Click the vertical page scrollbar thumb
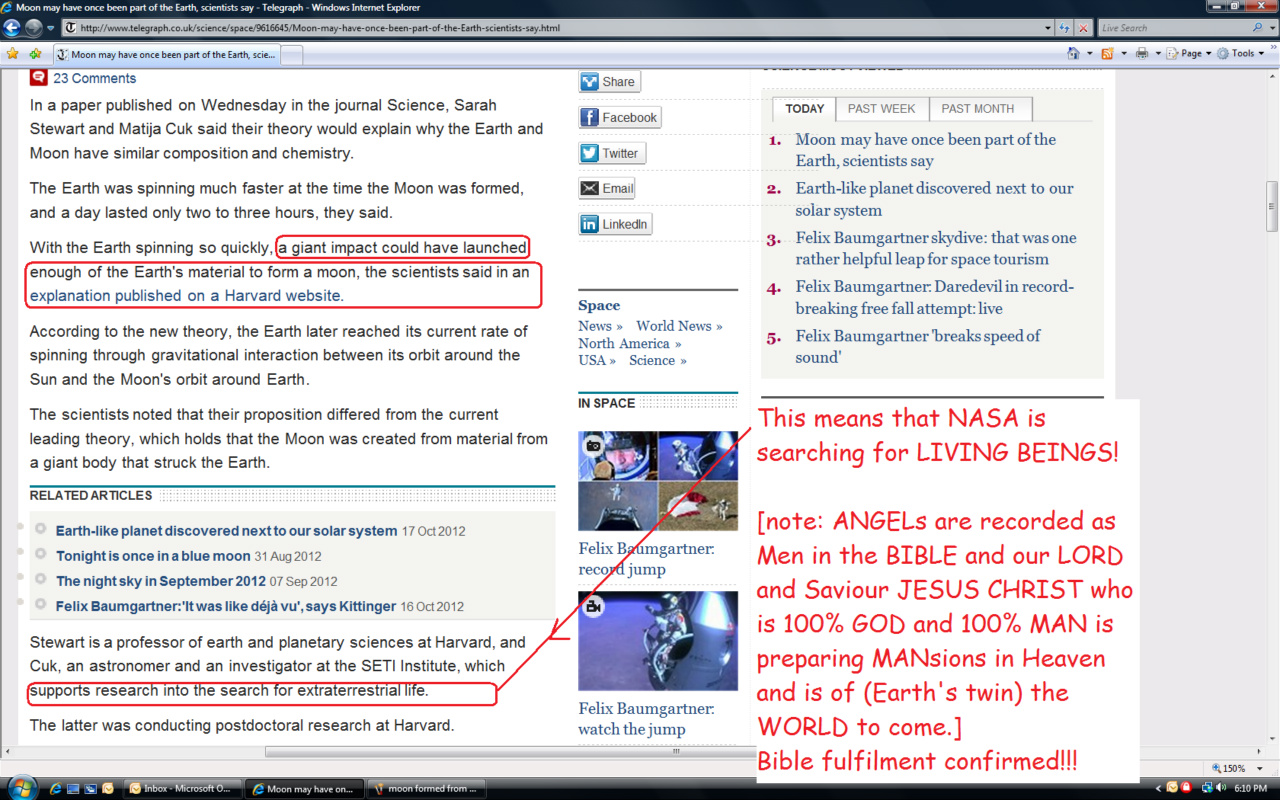 [x=1272, y=207]
